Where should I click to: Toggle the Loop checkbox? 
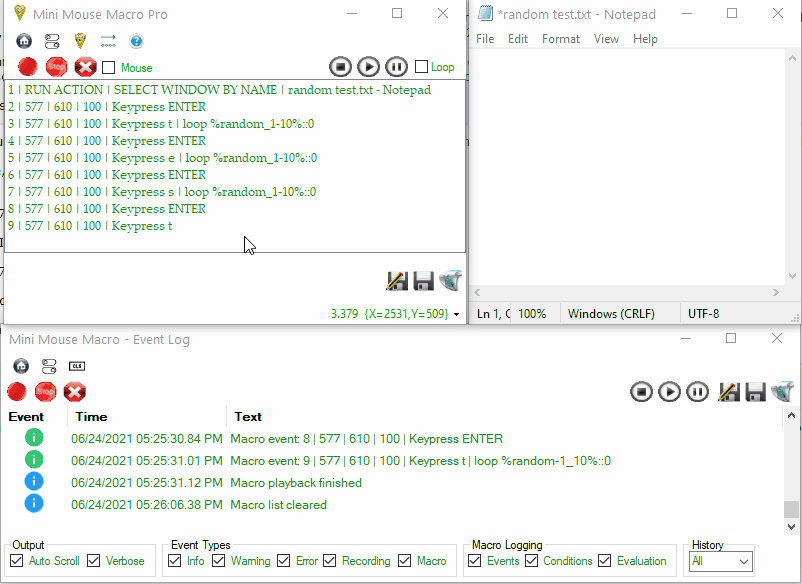click(421, 67)
